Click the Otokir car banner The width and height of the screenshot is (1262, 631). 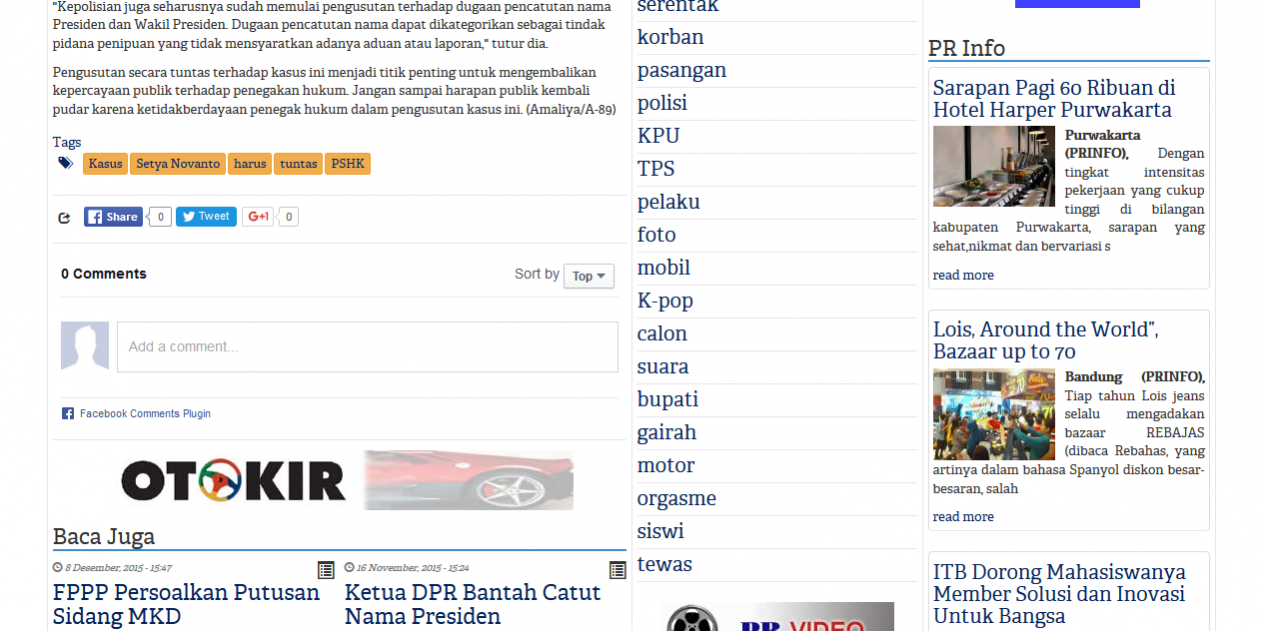[347, 480]
